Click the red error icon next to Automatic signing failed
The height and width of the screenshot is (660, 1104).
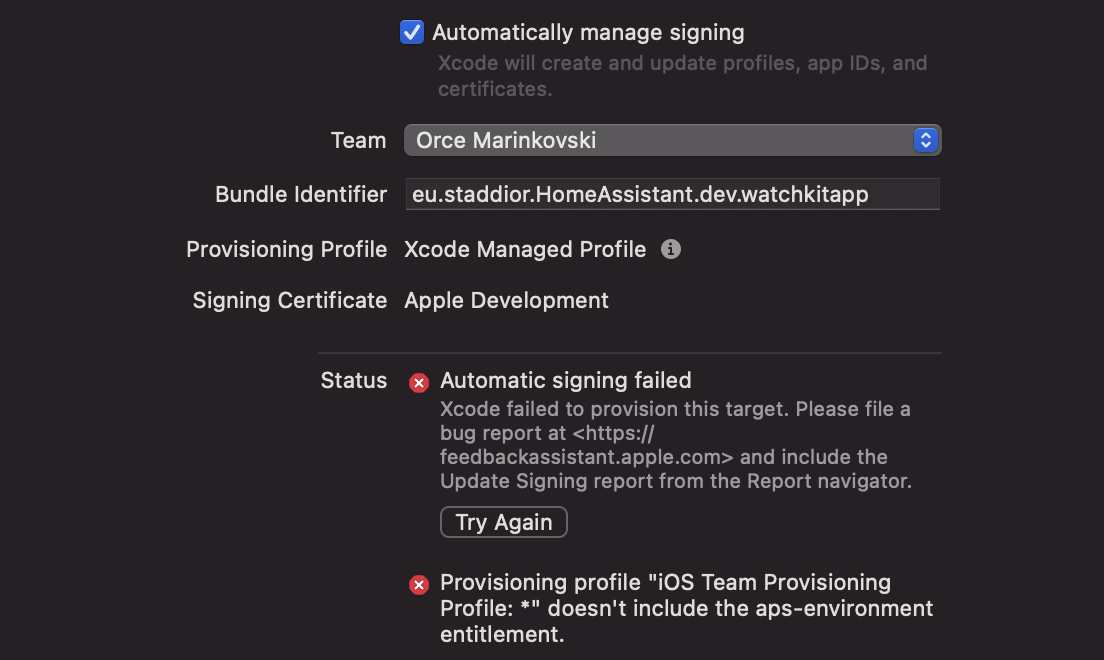pyautogui.click(x=418, y=382)
